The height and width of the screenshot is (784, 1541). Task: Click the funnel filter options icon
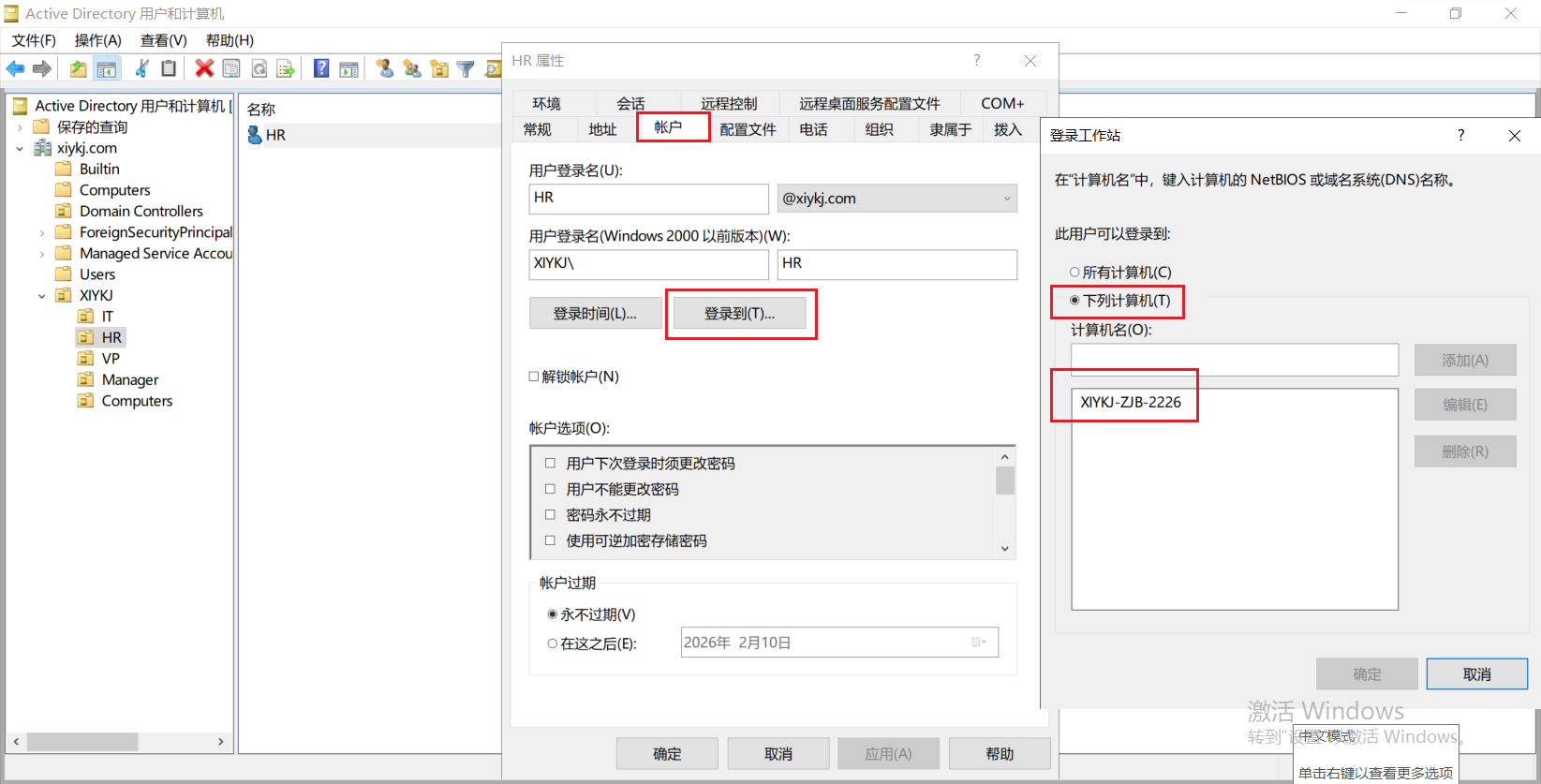(466, 68)
